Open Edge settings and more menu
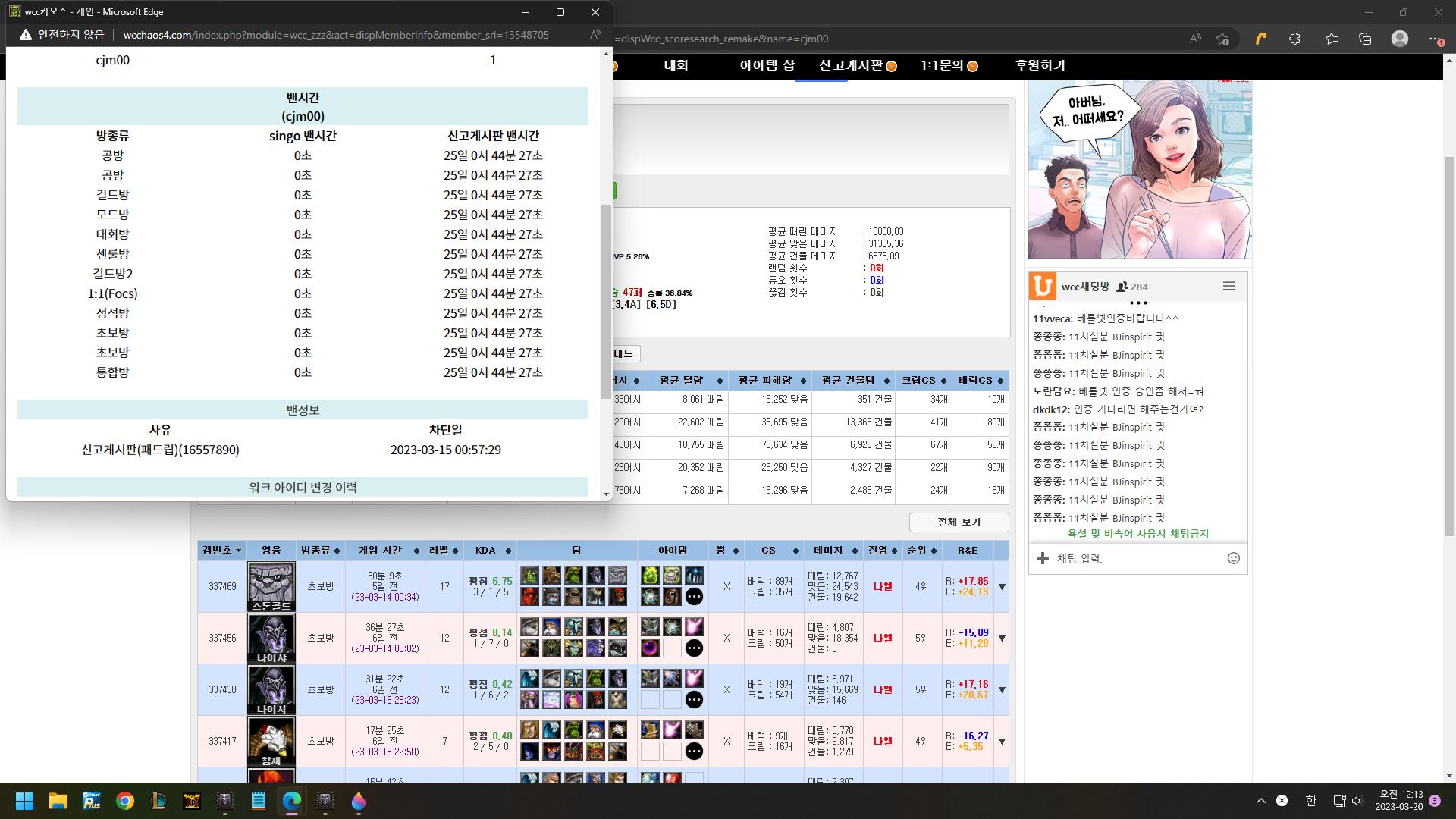The image size is (1456, 819). 1436,39
